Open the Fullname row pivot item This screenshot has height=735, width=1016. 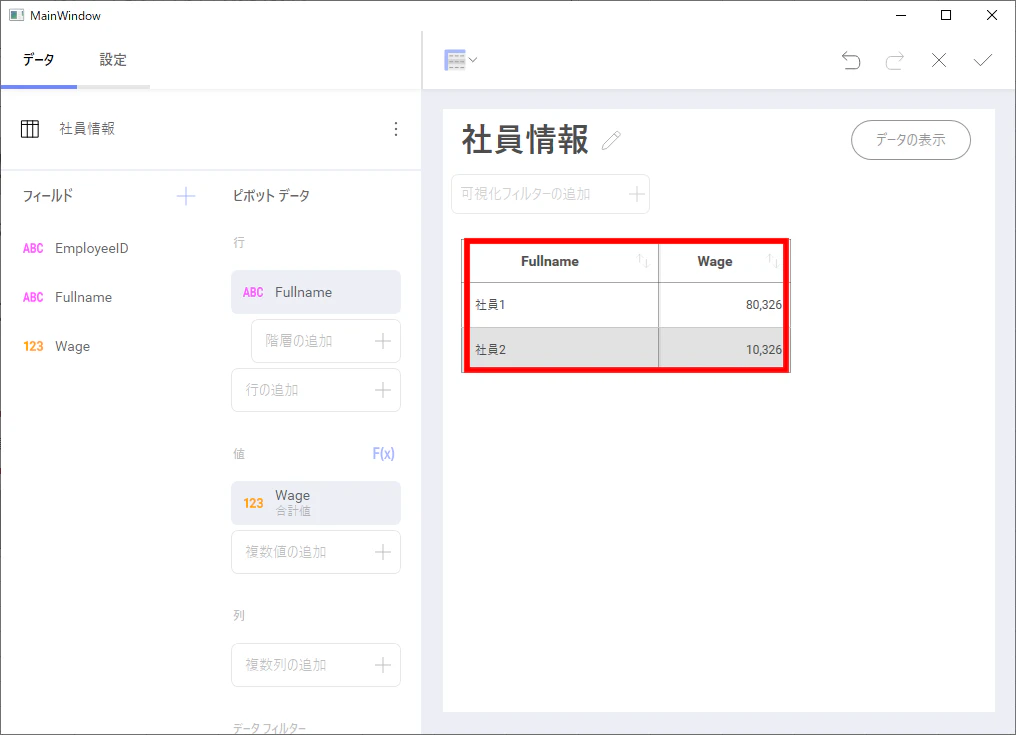tap(316, 292)
